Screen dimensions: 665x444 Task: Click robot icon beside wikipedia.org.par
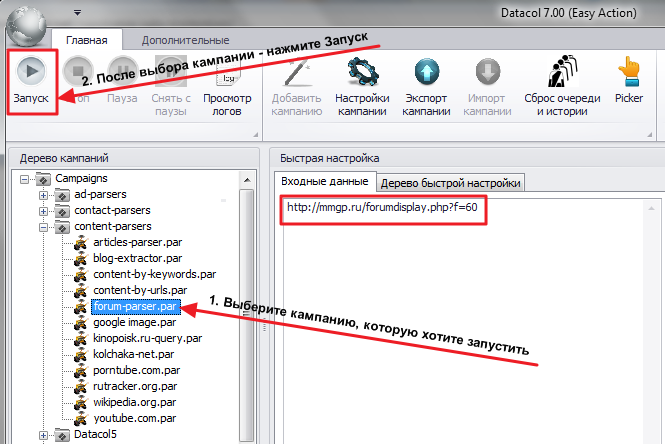pyautogui.click(x=81, y=403)
